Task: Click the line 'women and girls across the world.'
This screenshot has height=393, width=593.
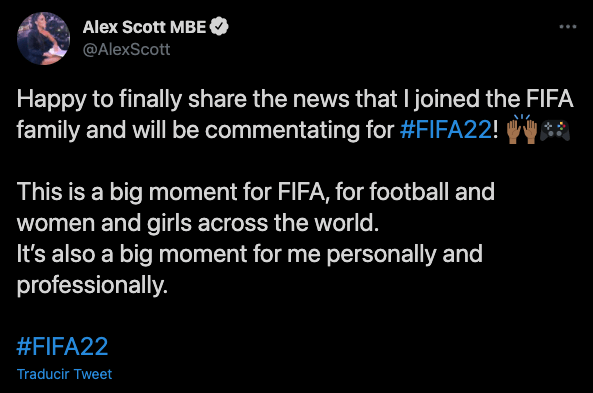Action: coord(198,223)
